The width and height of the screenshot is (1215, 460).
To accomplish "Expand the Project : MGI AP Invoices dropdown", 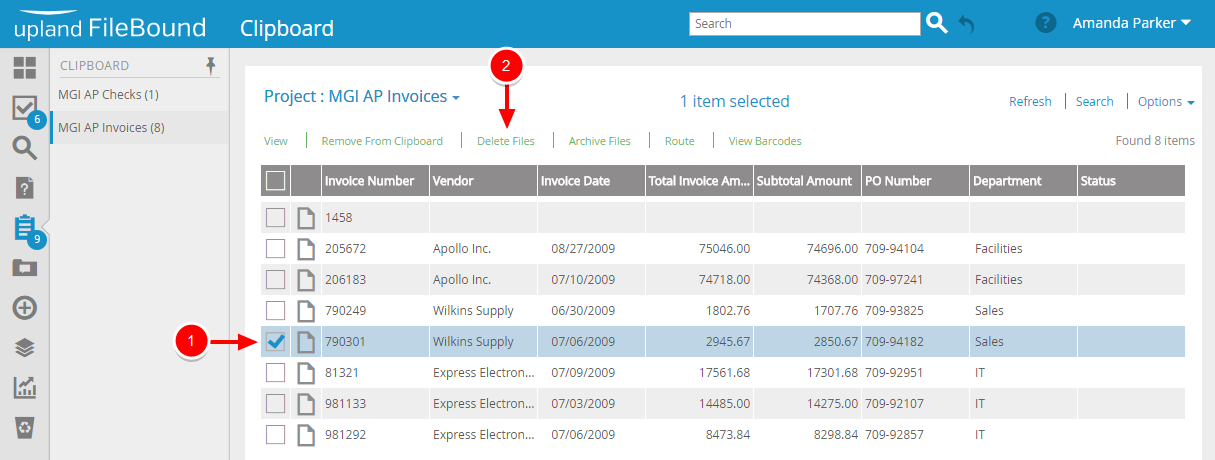I will [361, 97].
